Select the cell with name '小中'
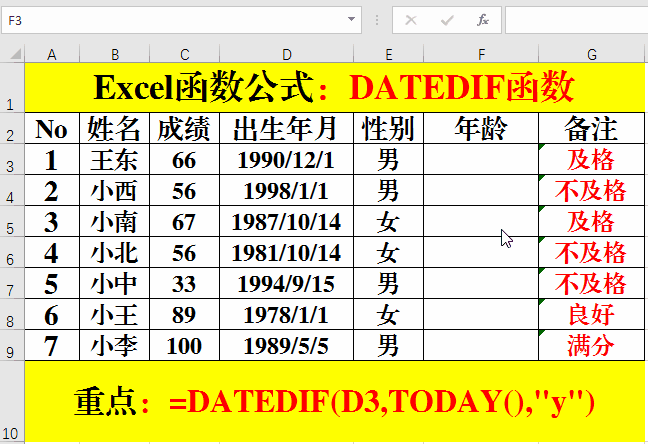 114,283
